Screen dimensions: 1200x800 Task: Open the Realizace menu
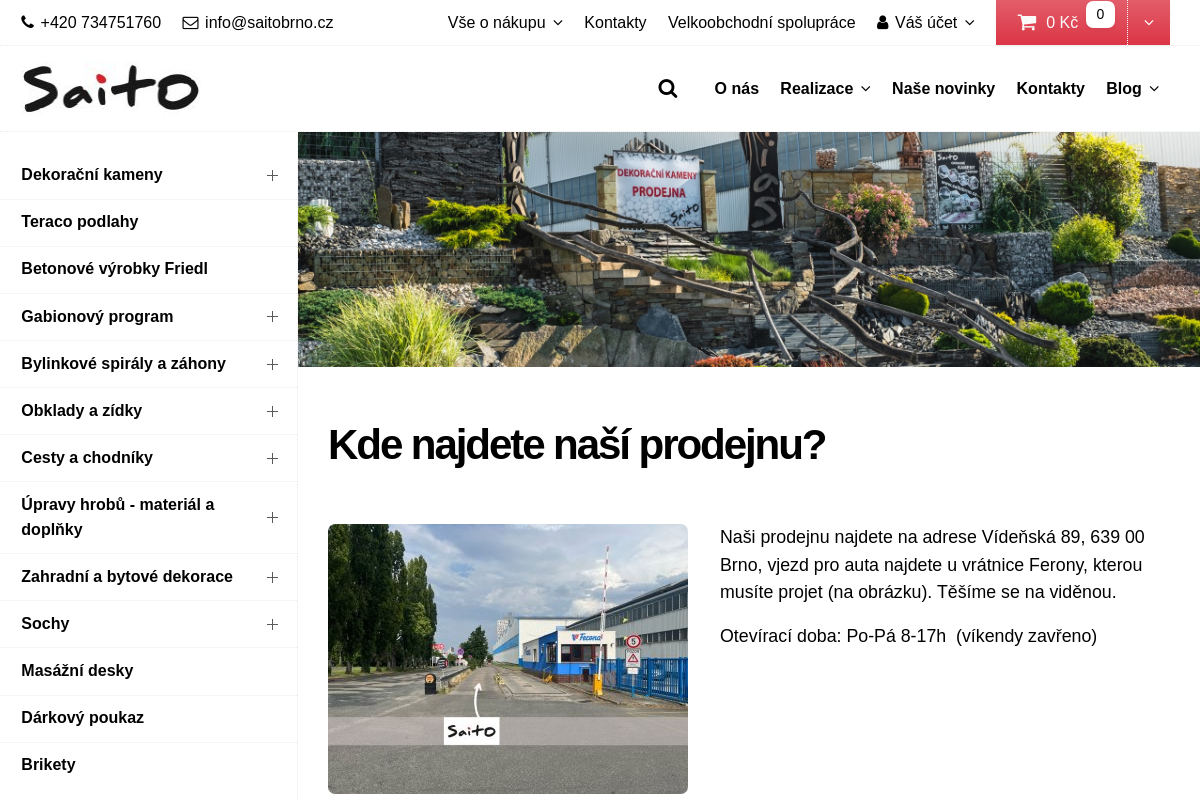coord(825,89)
